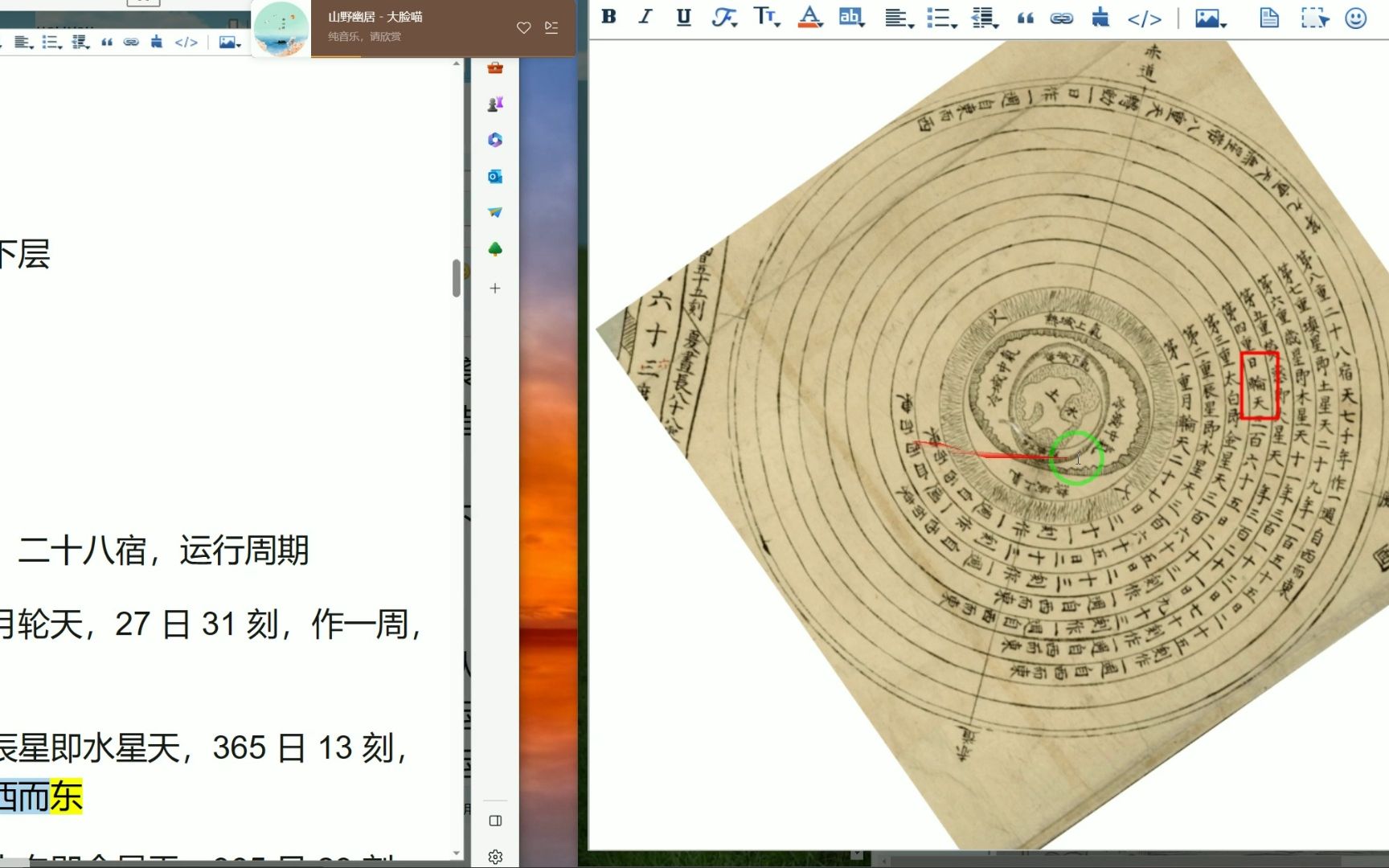Click subtitle 纯音乐，请欣赏 in music popup
The image size is (1389, 868).
tap(365, 36)
